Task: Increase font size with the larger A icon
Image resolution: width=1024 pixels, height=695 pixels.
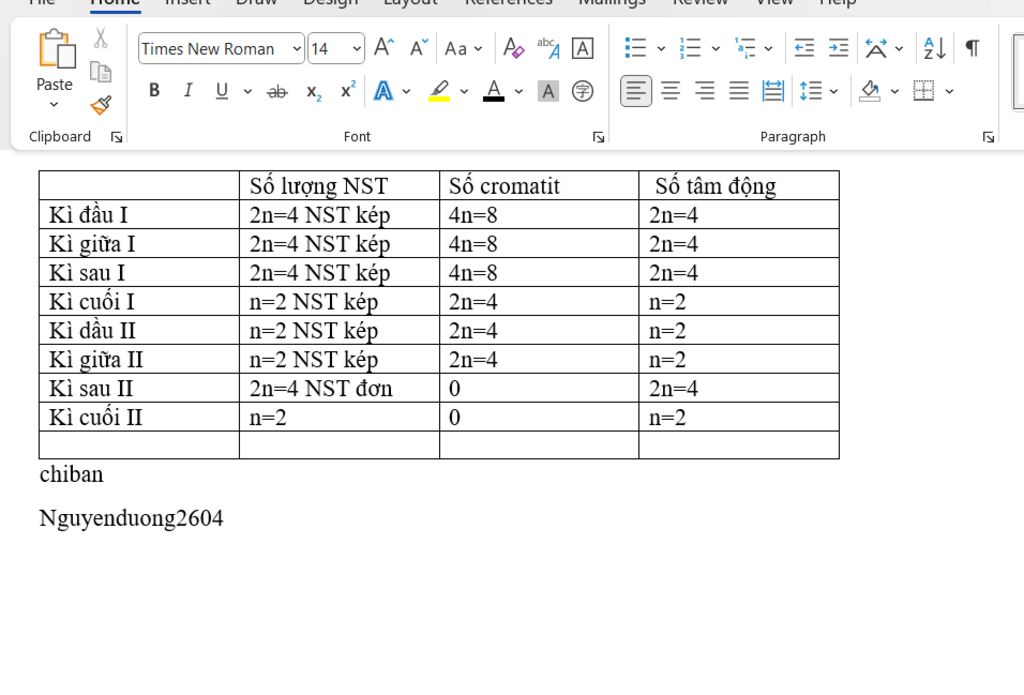Action: pos(384,48)
